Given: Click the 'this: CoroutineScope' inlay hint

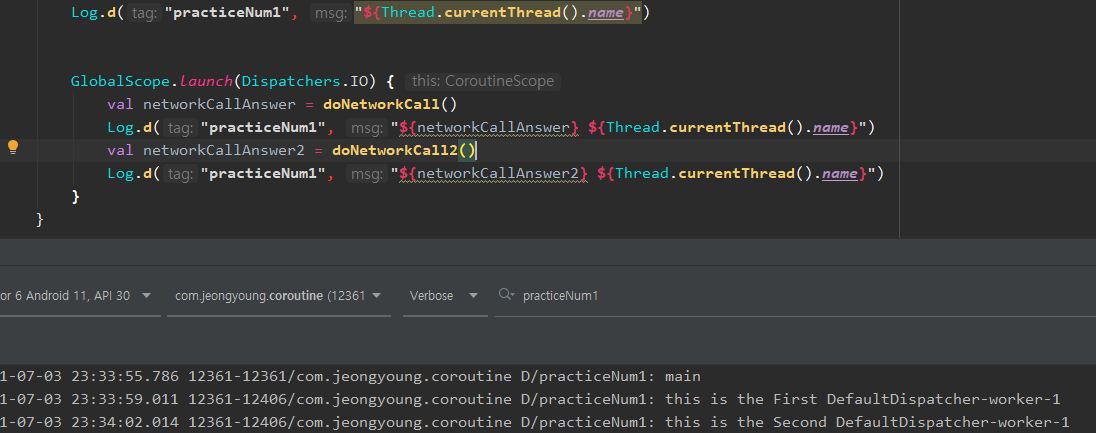Looking at the screenshot, I should pos(483,82).
